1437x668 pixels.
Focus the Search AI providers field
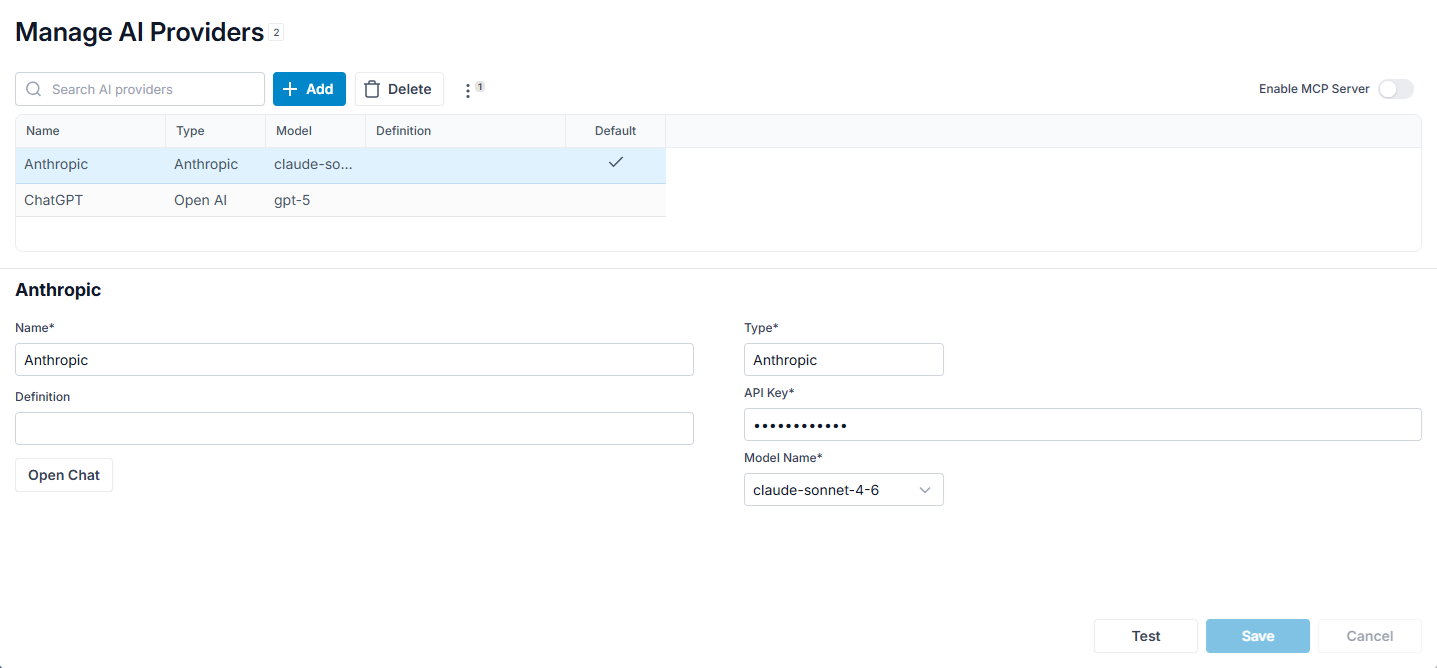(140, 89)
